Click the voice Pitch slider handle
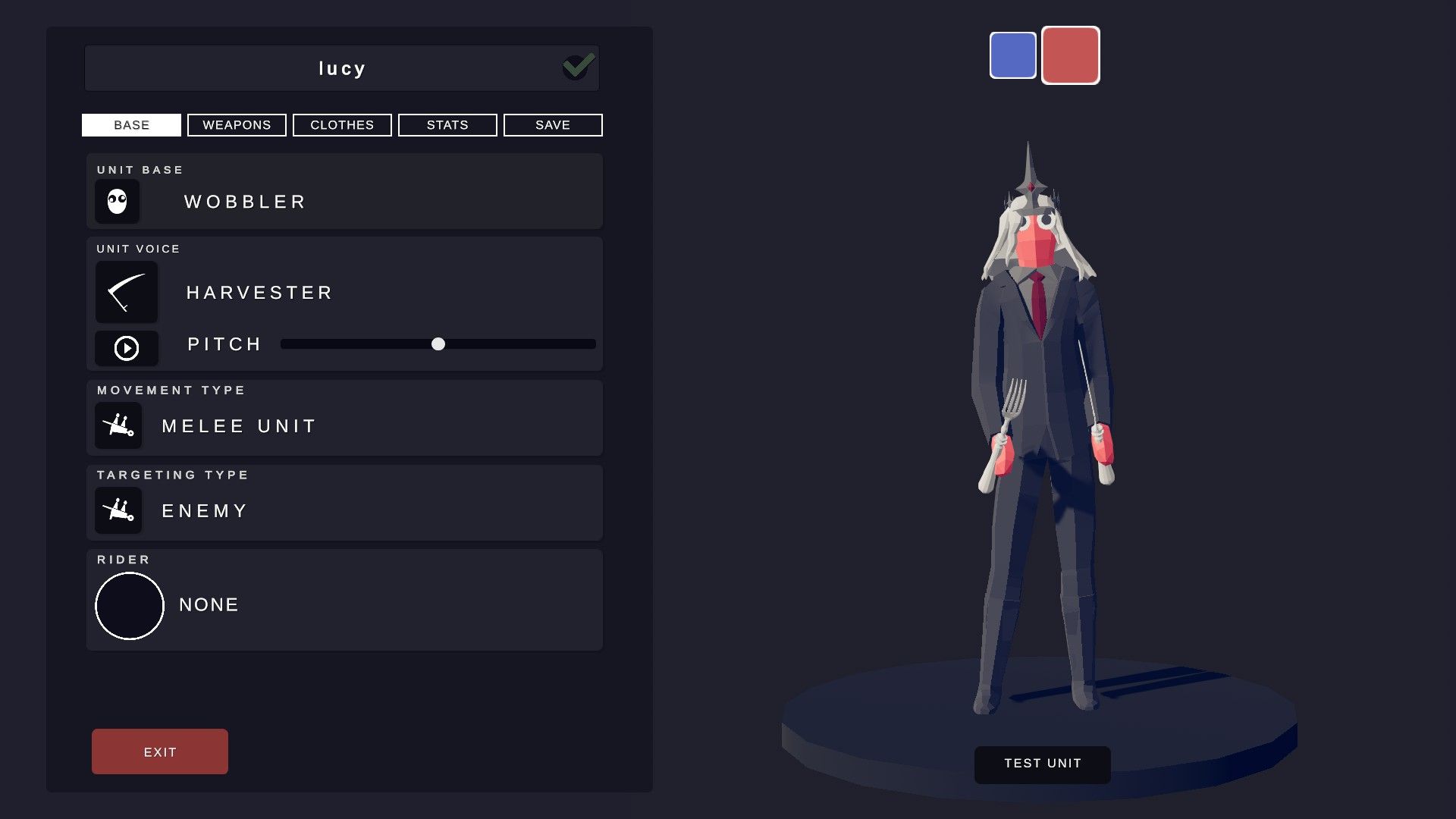Screen dimensions: 1456x819 (438, 344)
